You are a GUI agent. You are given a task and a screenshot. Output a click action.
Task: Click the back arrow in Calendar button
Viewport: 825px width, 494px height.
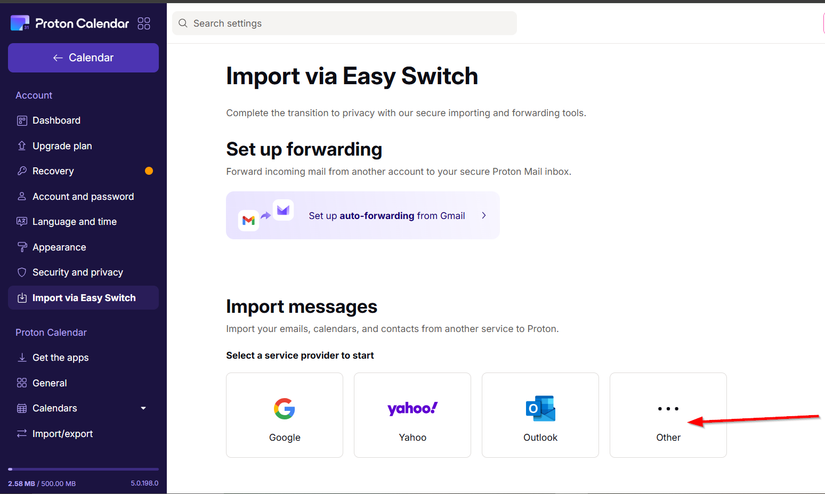(x=58, y=58)
